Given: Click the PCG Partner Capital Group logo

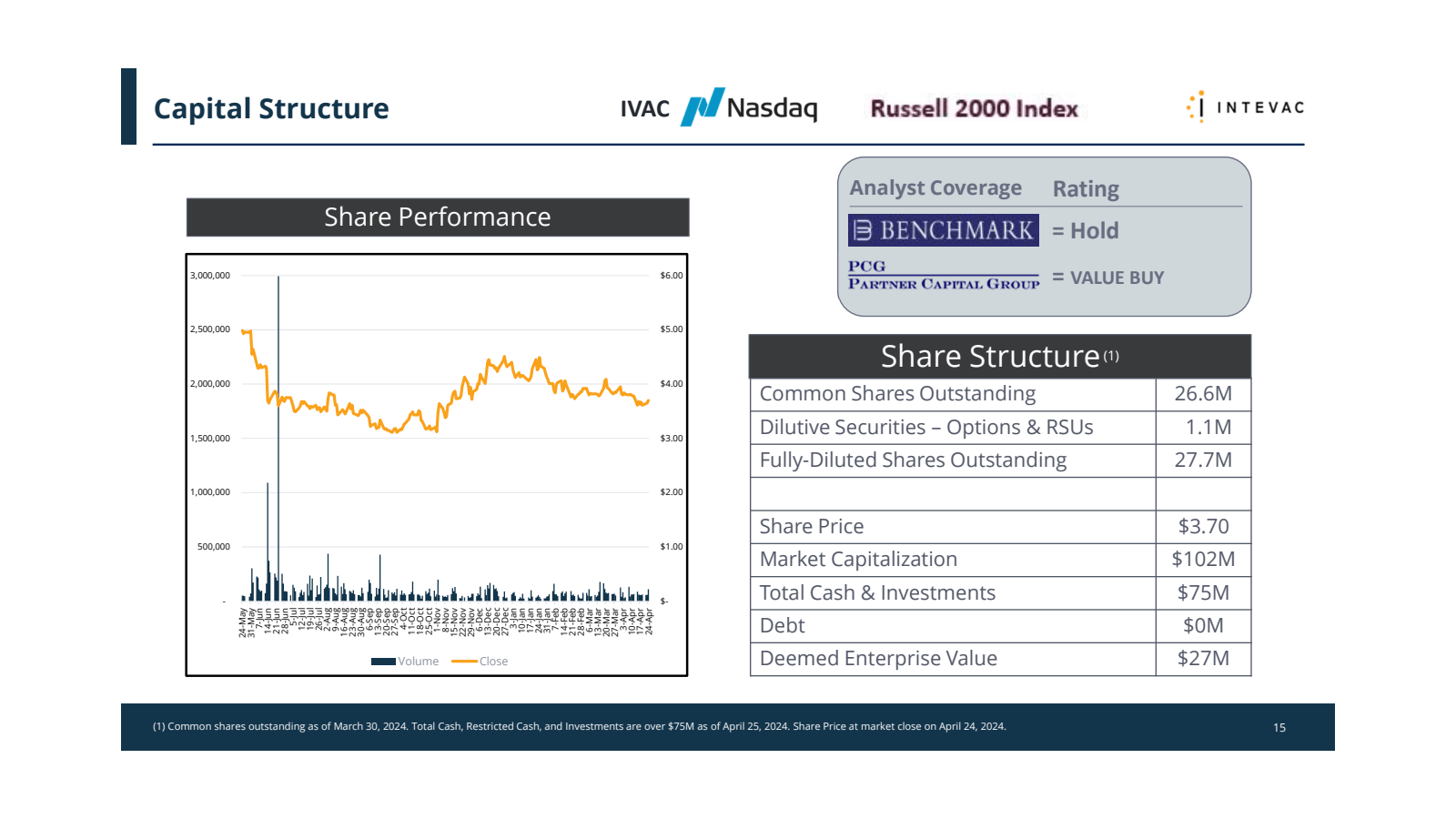Looking at the screenshot, I should pos(943,275).
